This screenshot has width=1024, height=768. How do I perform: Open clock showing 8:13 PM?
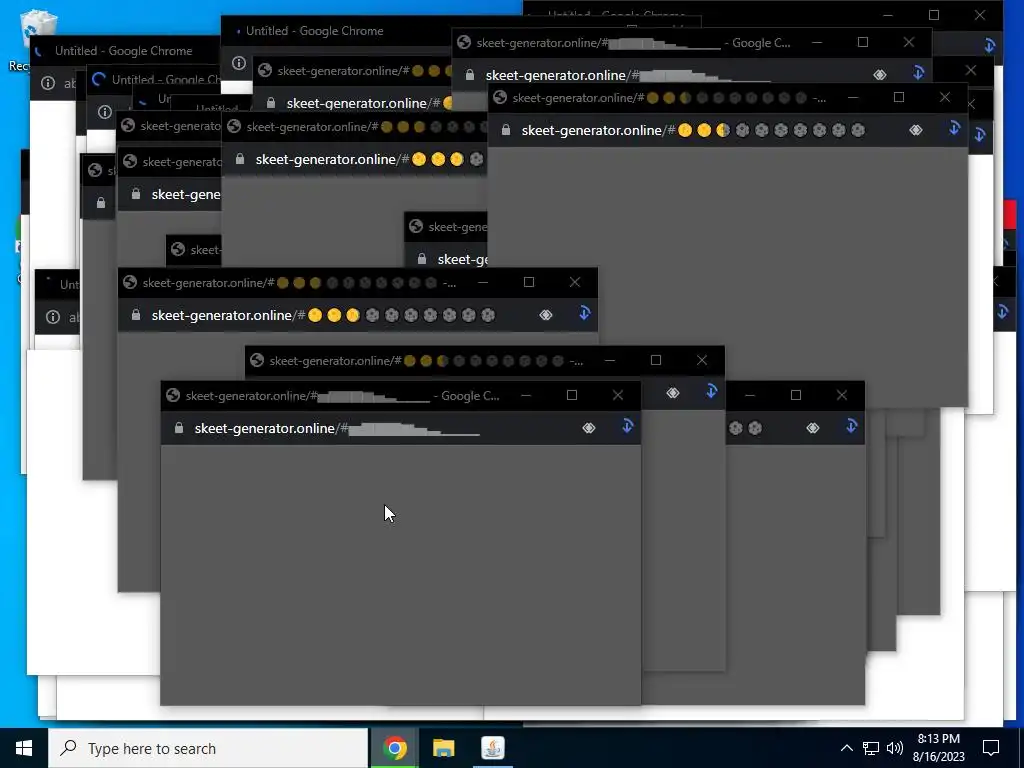[938, 748]
